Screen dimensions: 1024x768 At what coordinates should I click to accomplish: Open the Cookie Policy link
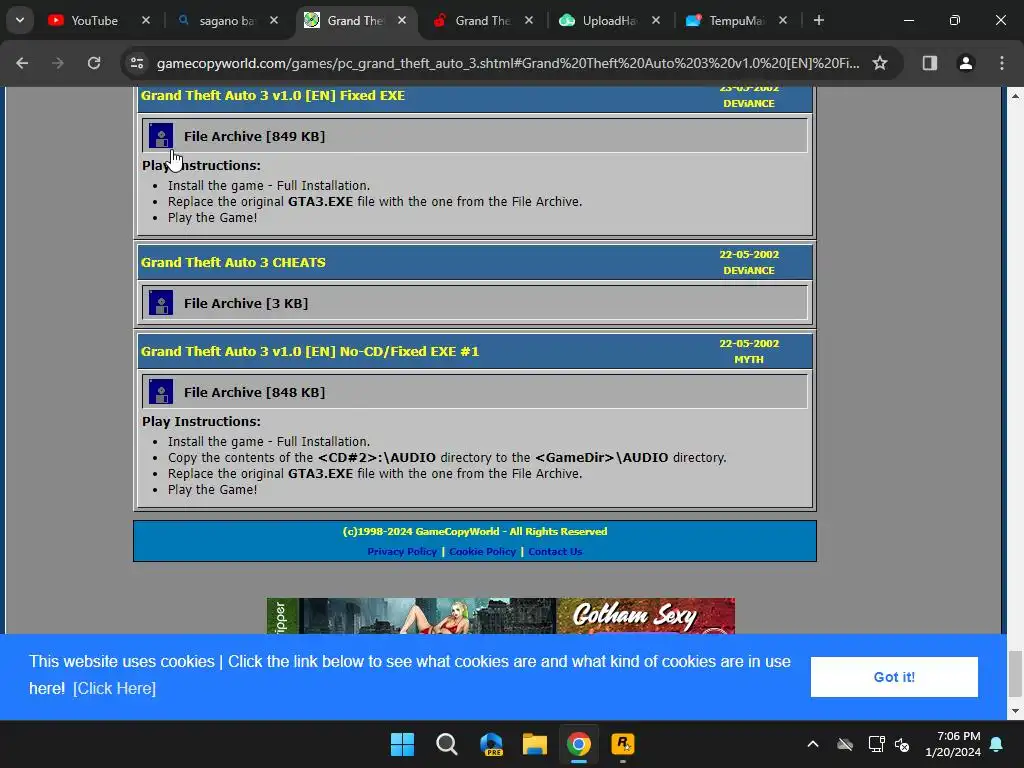tap(482, 551)
